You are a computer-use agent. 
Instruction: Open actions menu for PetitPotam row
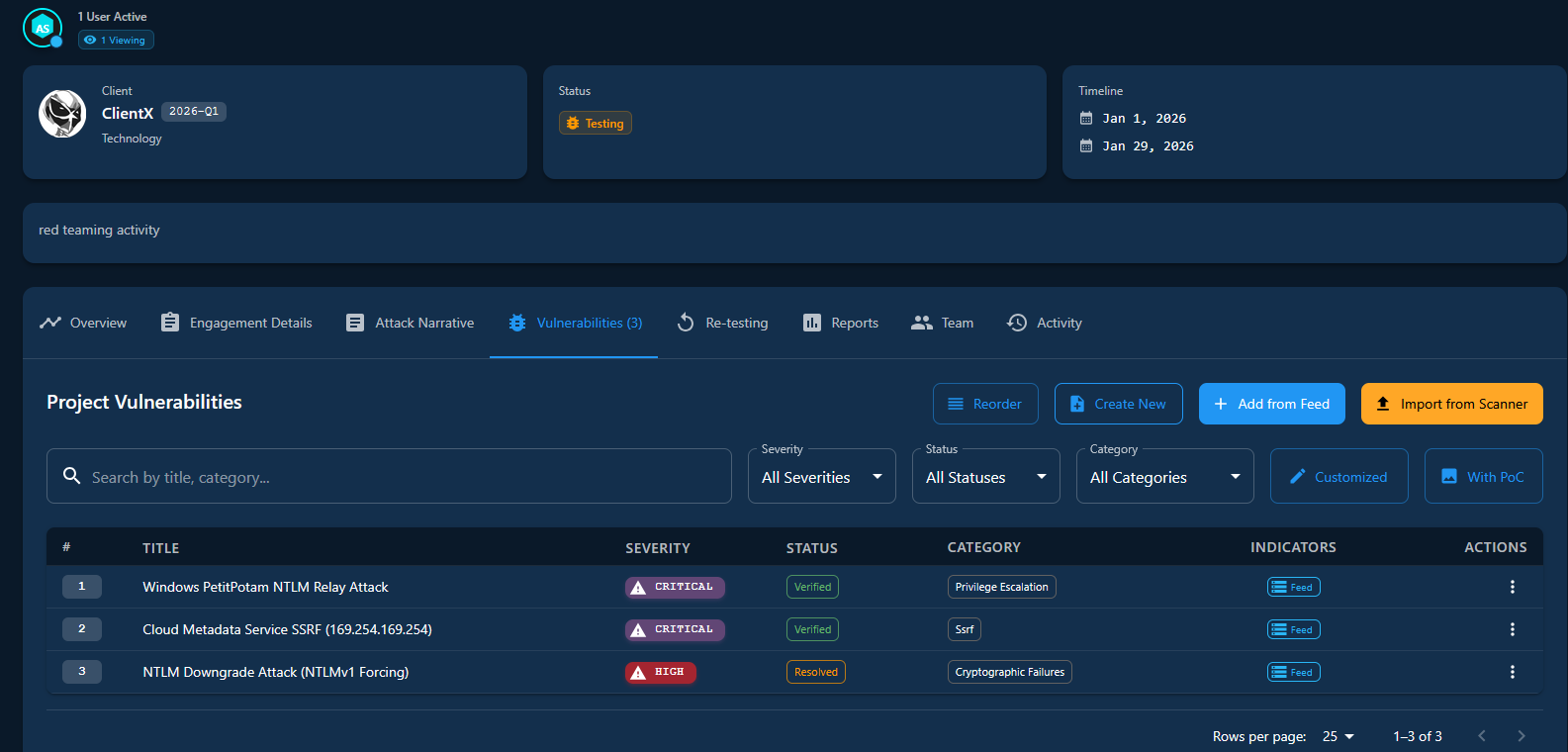tap(1512, 587)
